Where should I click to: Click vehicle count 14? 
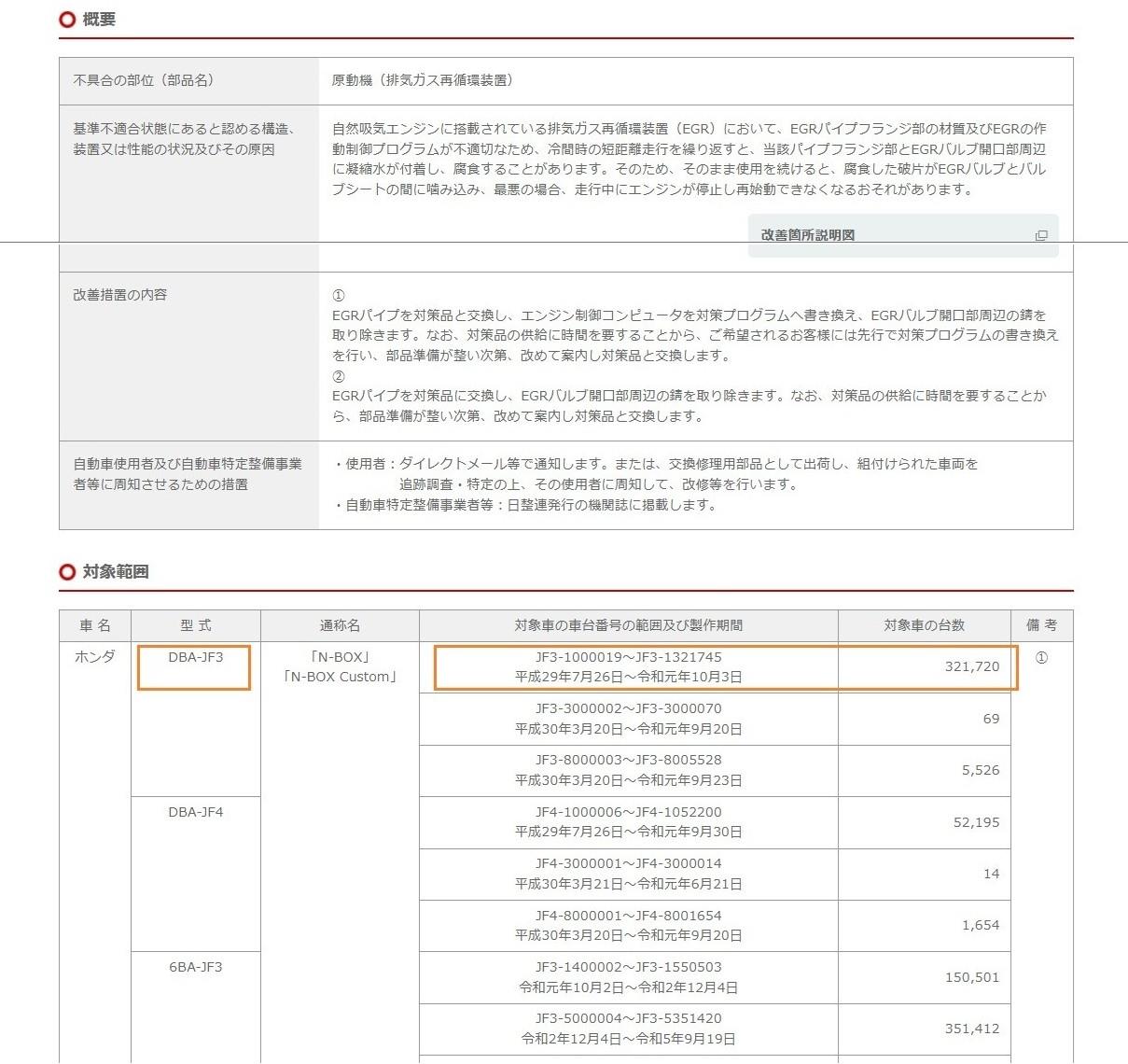tap(991, 874)
